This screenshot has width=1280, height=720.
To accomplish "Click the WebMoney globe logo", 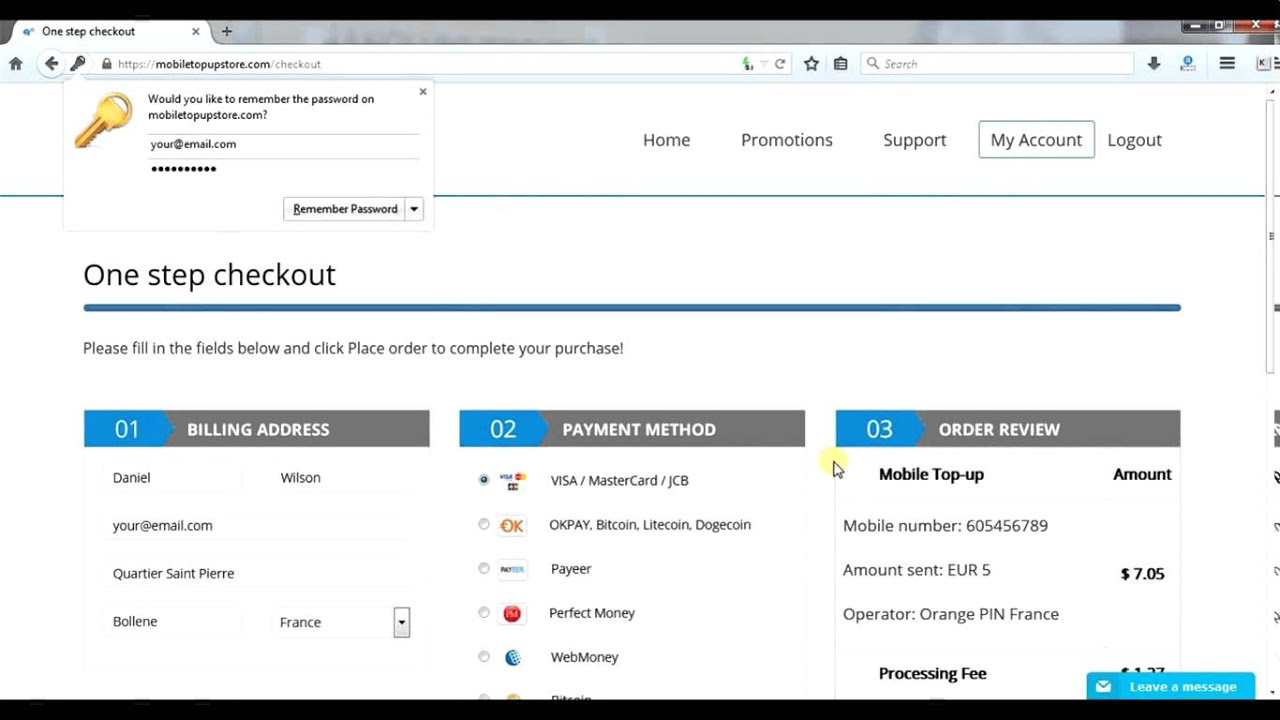I will click(x=513, y=657).
